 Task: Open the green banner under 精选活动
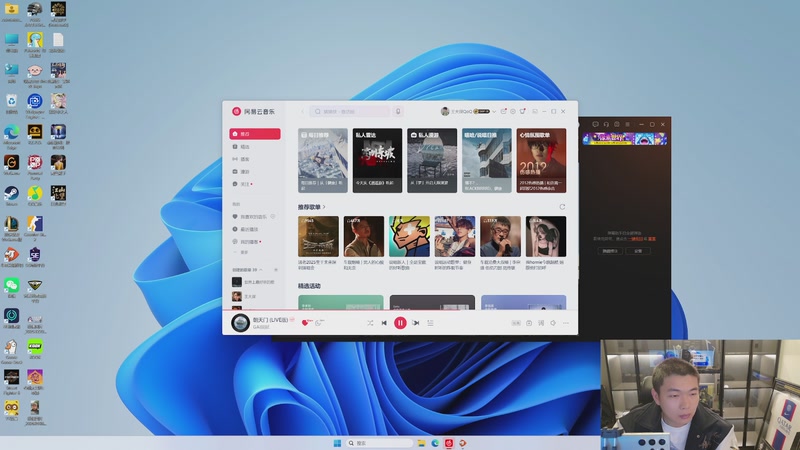coord(341,302)
